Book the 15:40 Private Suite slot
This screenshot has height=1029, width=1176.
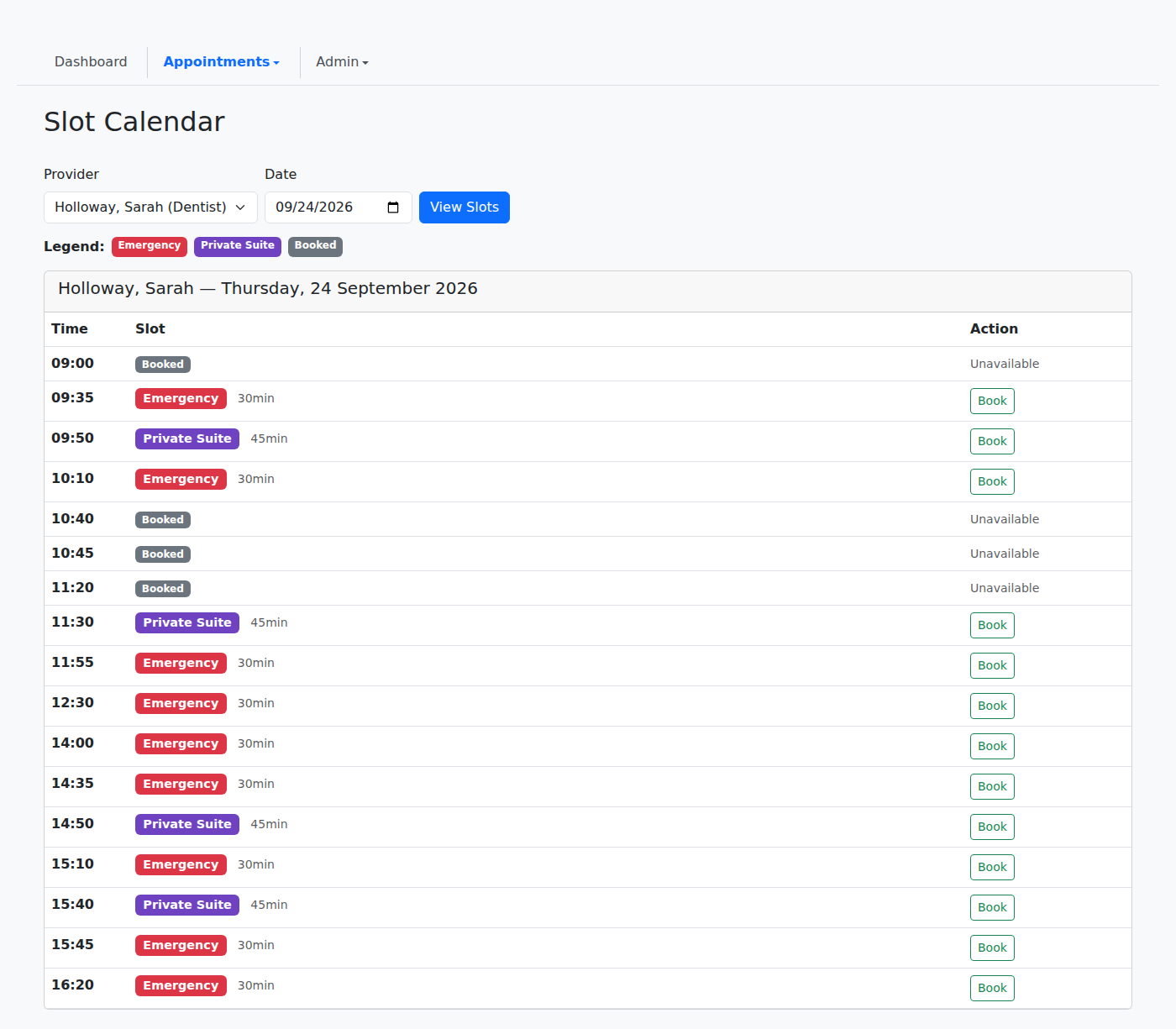[992, 908]
